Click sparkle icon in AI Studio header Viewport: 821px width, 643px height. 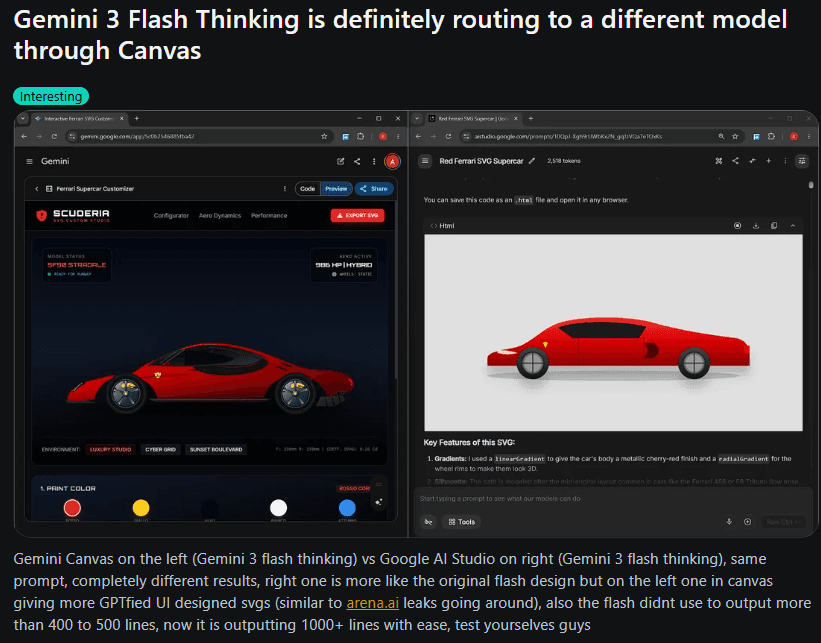(752, 161)
